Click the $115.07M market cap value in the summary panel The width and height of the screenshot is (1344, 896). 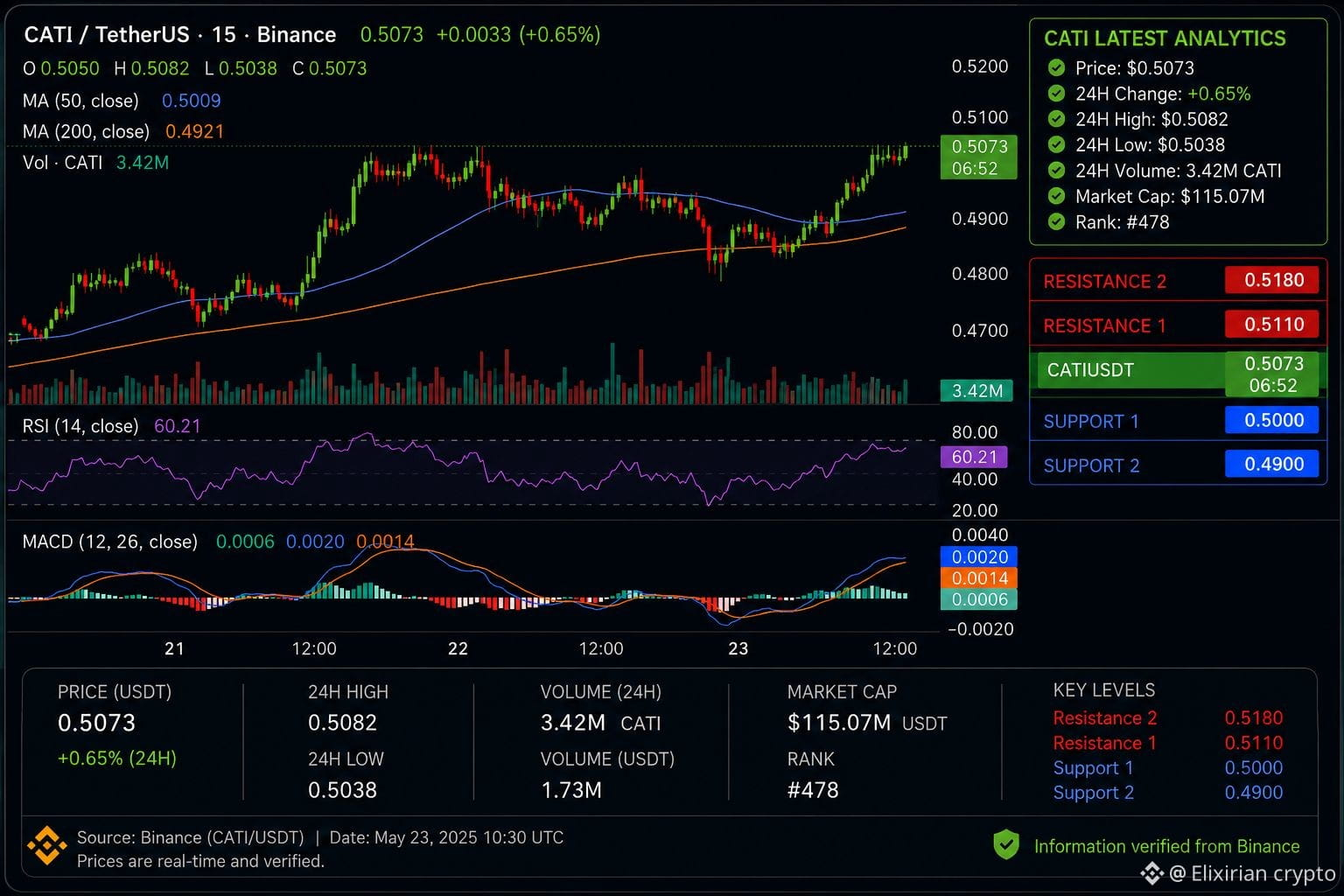[839, 723]
